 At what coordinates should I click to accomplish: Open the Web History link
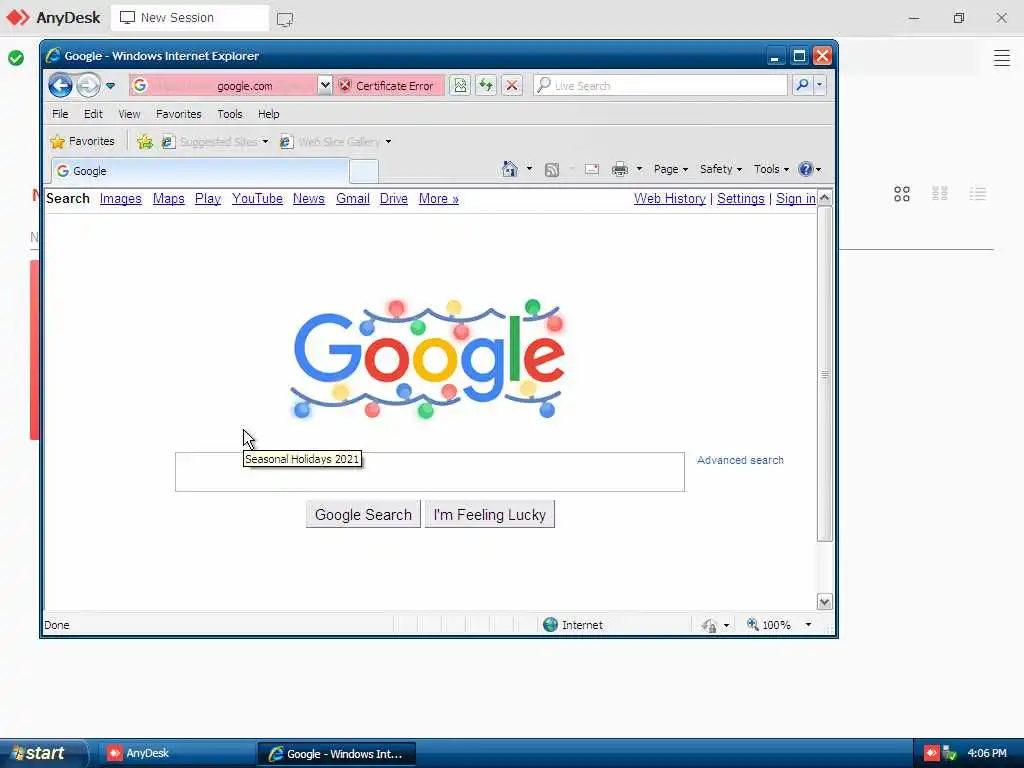(669, 199)
